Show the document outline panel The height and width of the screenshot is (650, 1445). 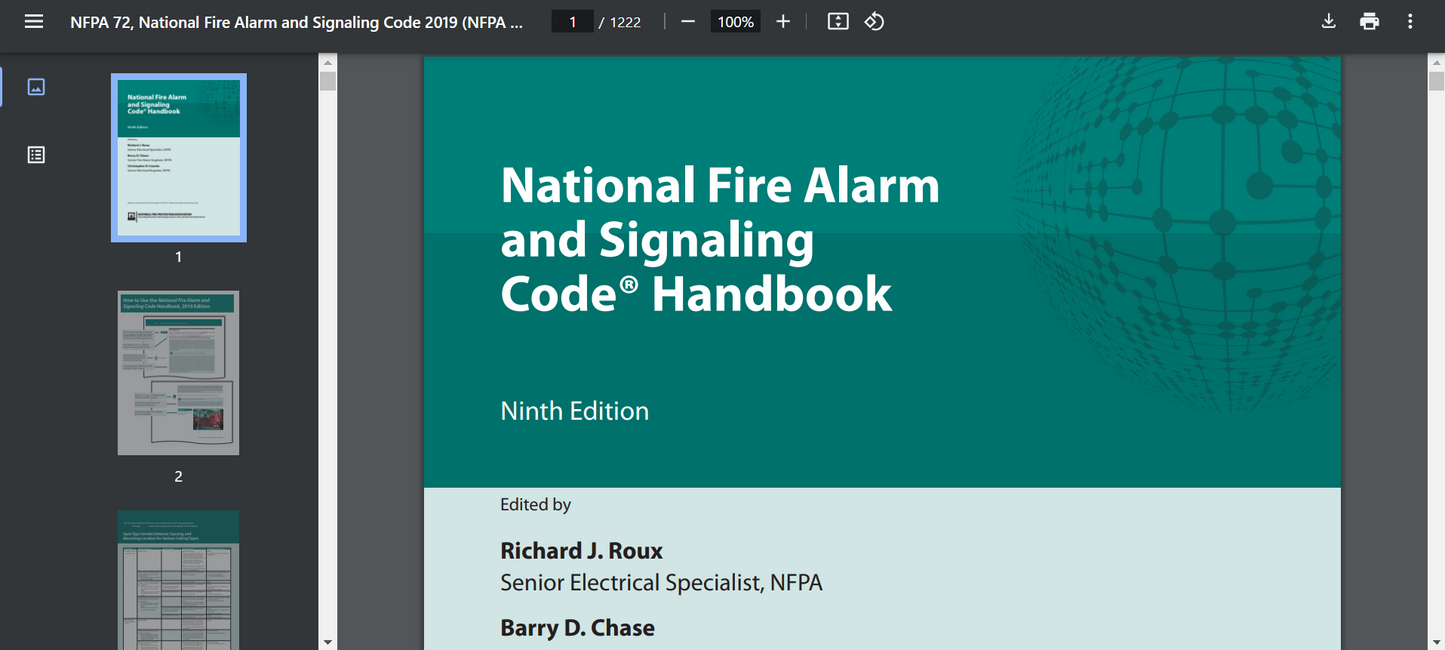[35, 154]
